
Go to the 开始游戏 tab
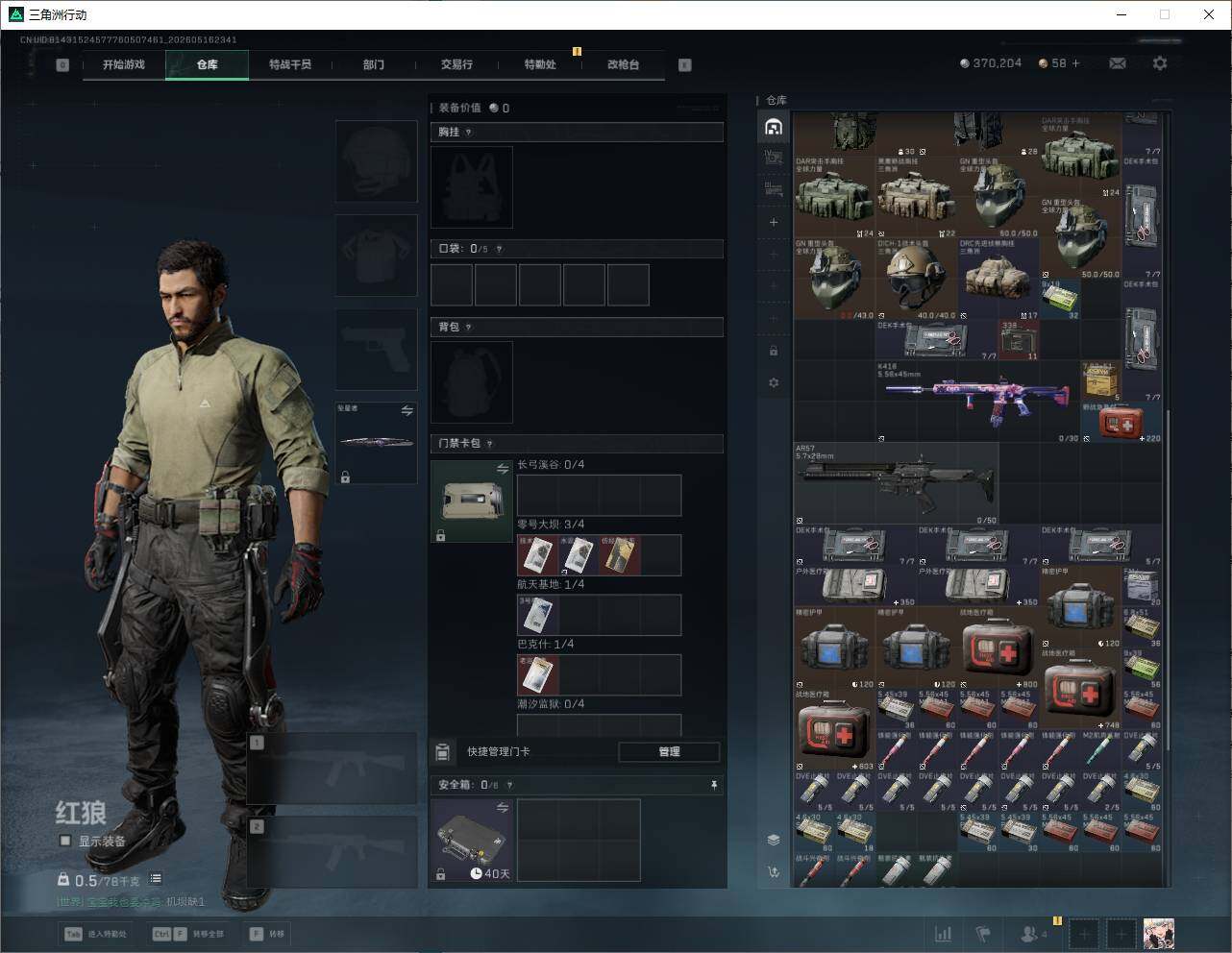(124, 64)
